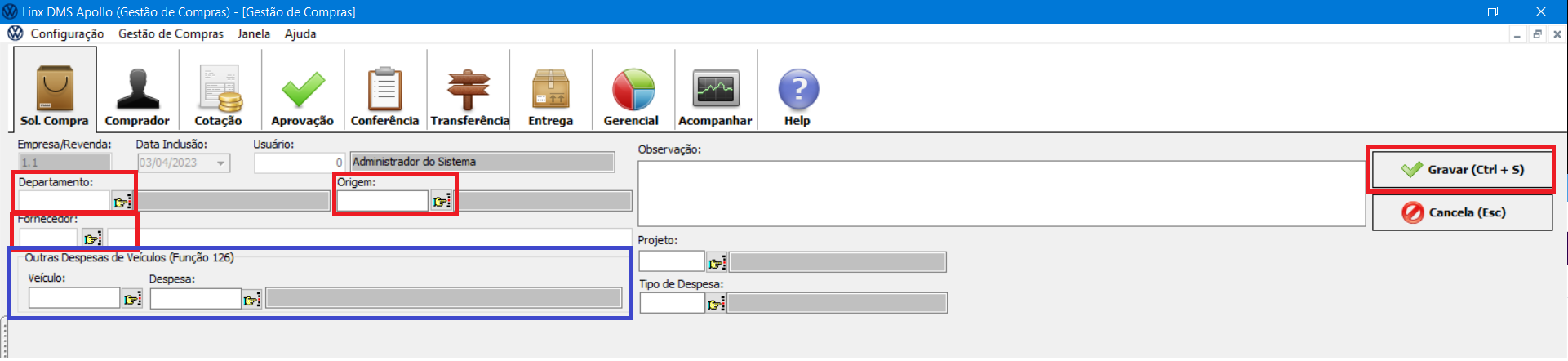Click the Origem lookup icon
The width and height of the screenshot is (1568, 361).
click(x=441, y=201)
